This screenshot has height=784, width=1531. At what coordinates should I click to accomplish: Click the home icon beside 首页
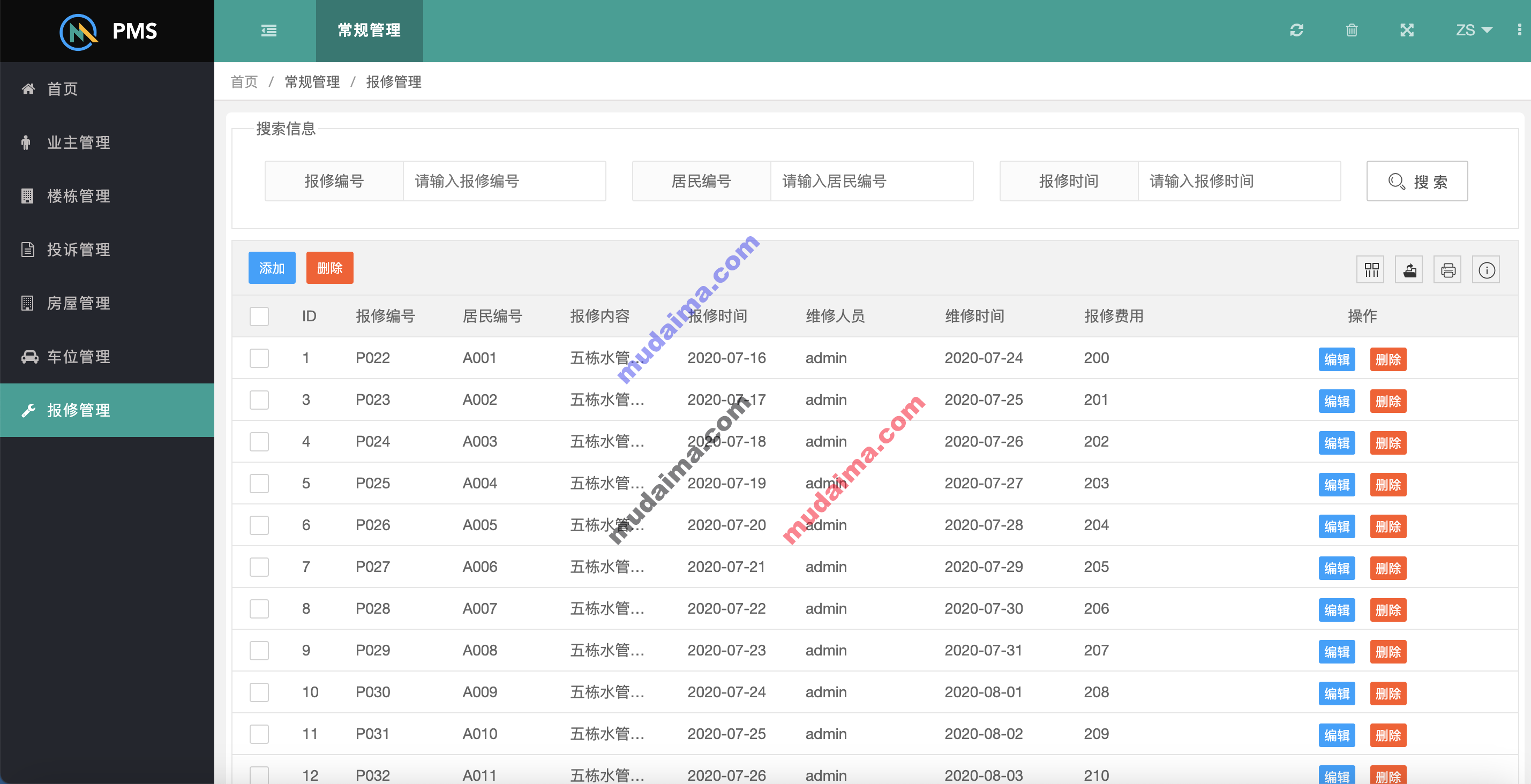click(x=28, y=89)
